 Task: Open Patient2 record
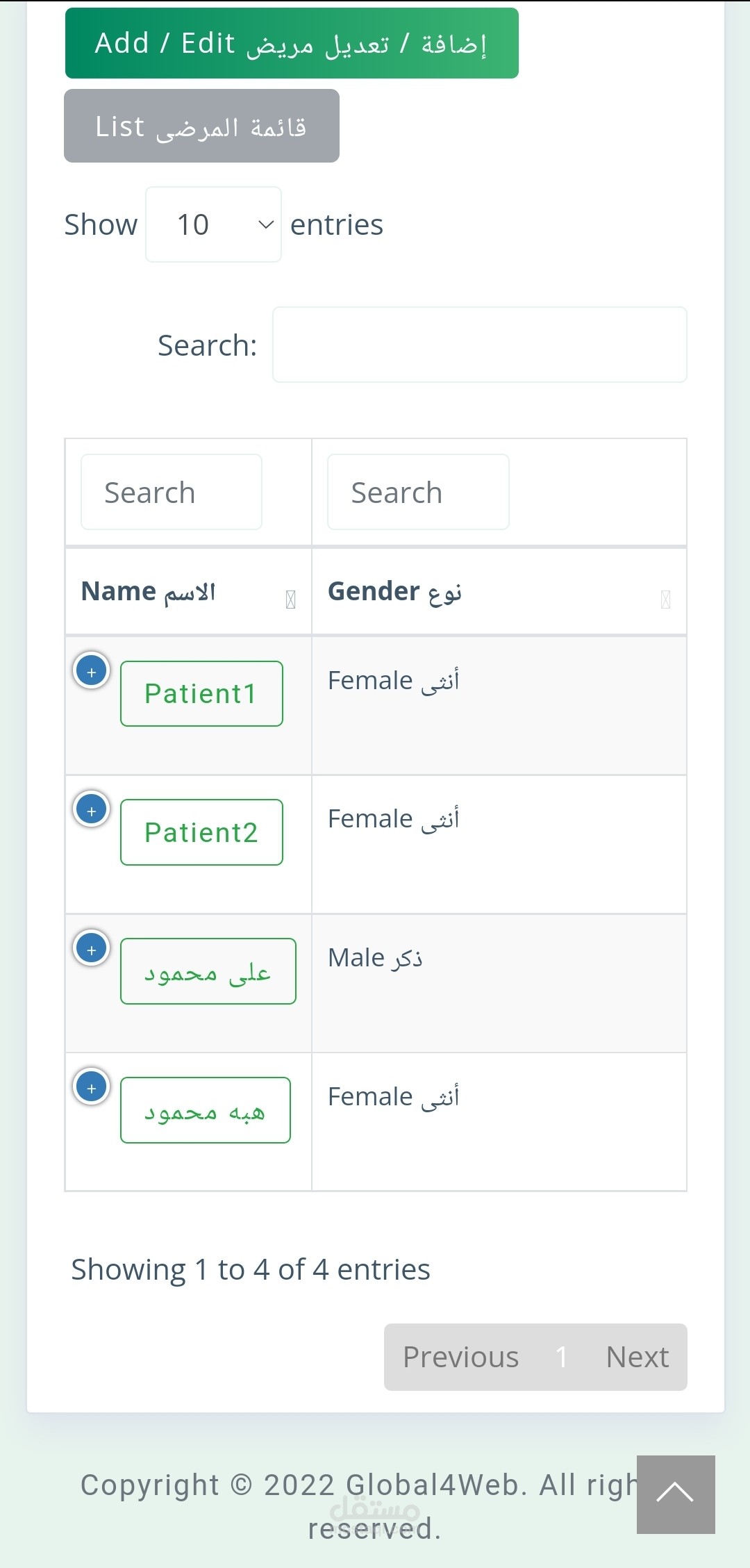(x=201, y=832)
